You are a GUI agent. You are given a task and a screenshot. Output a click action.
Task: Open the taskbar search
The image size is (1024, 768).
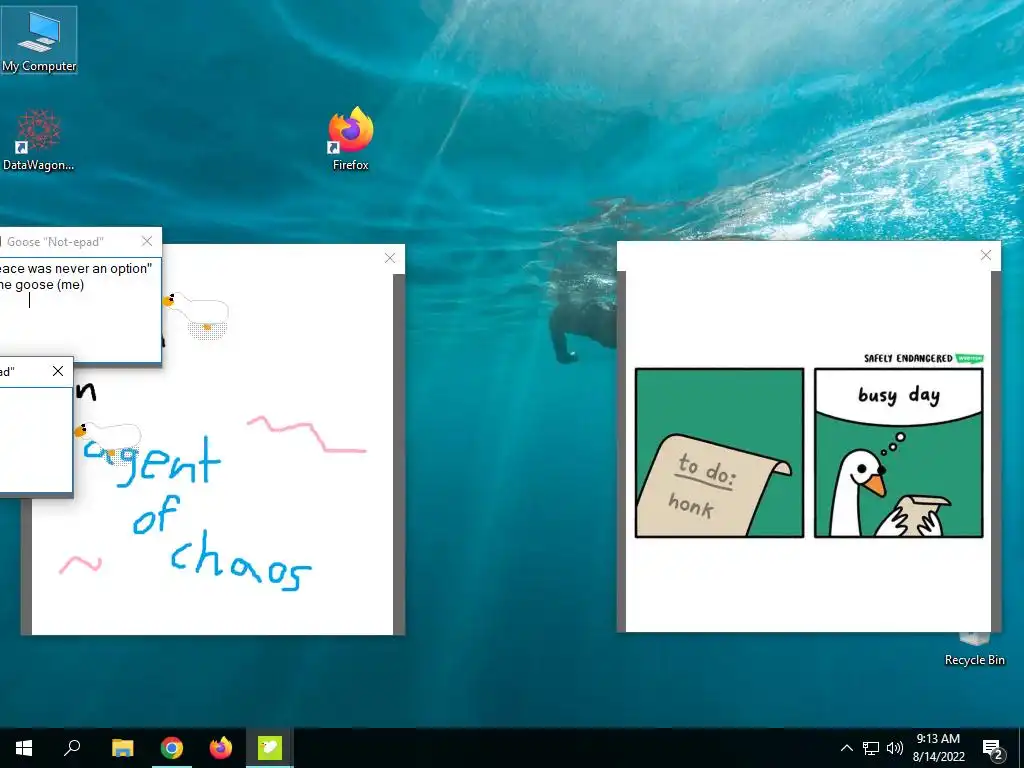click(72, 748)
